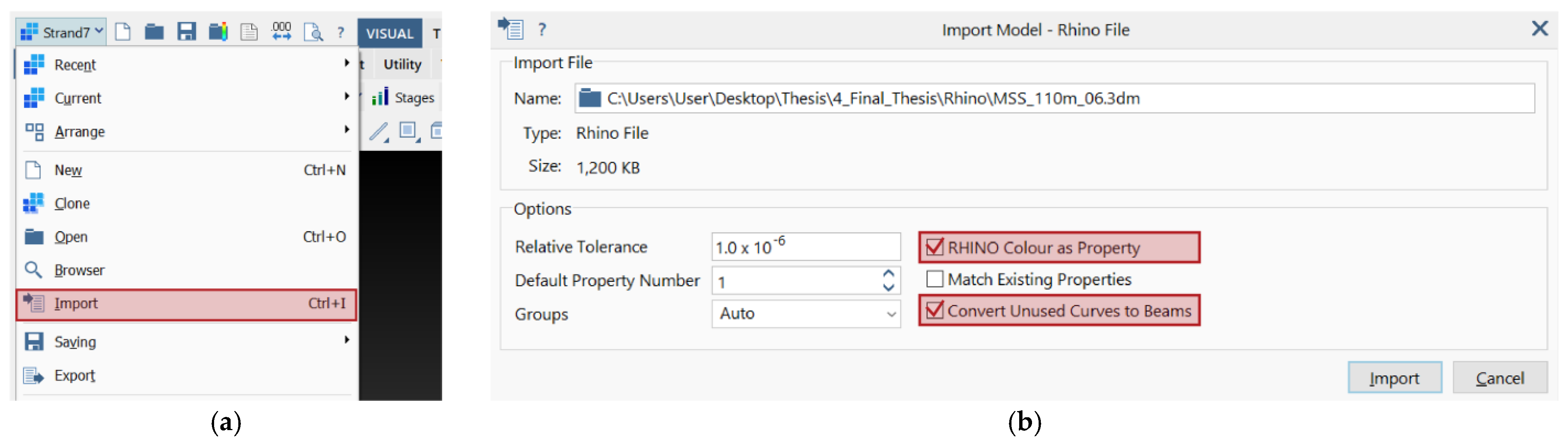Switch to the VISUAL ribbon tab

(x=390, y=33)
